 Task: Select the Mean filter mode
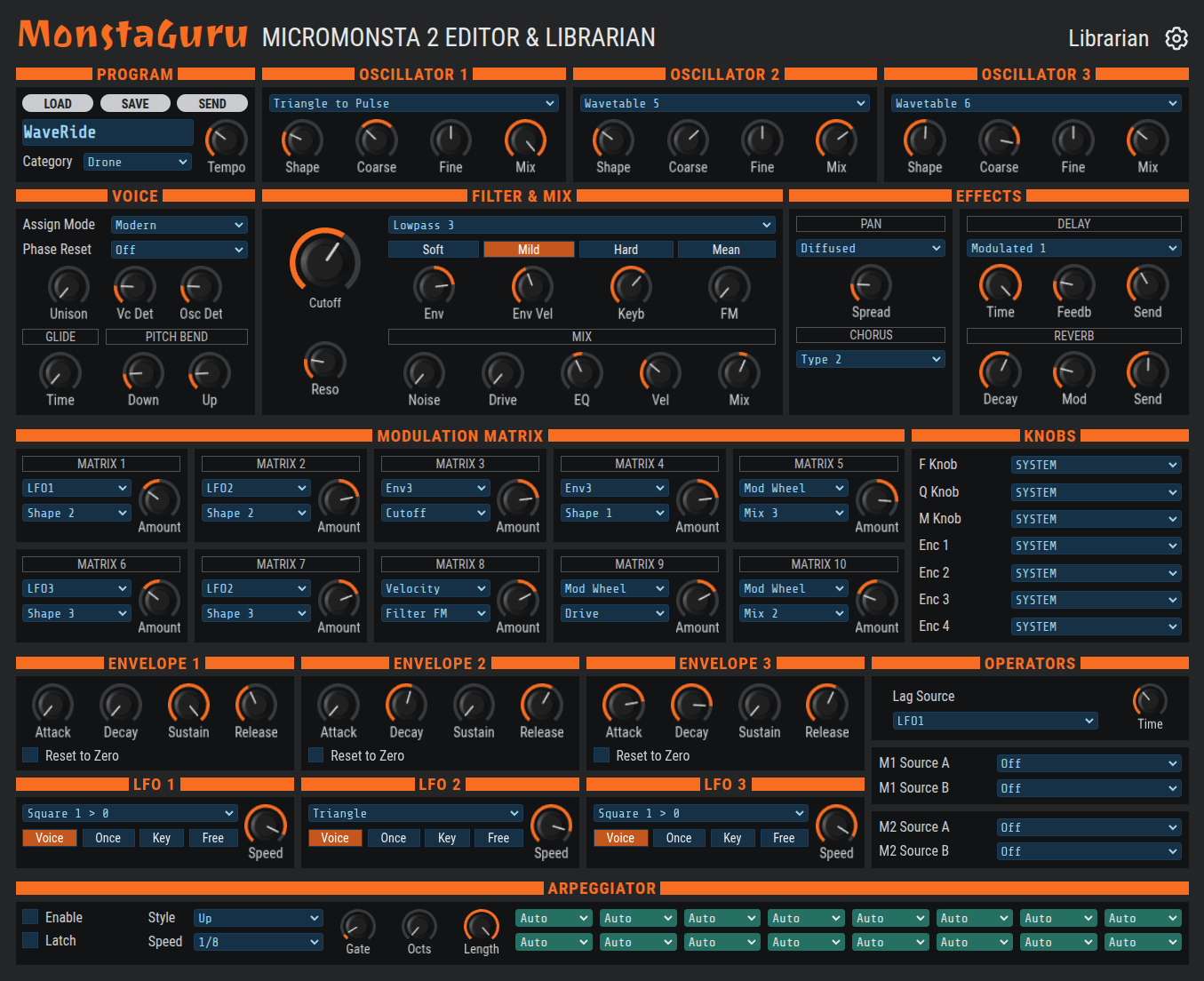(726, 250)
